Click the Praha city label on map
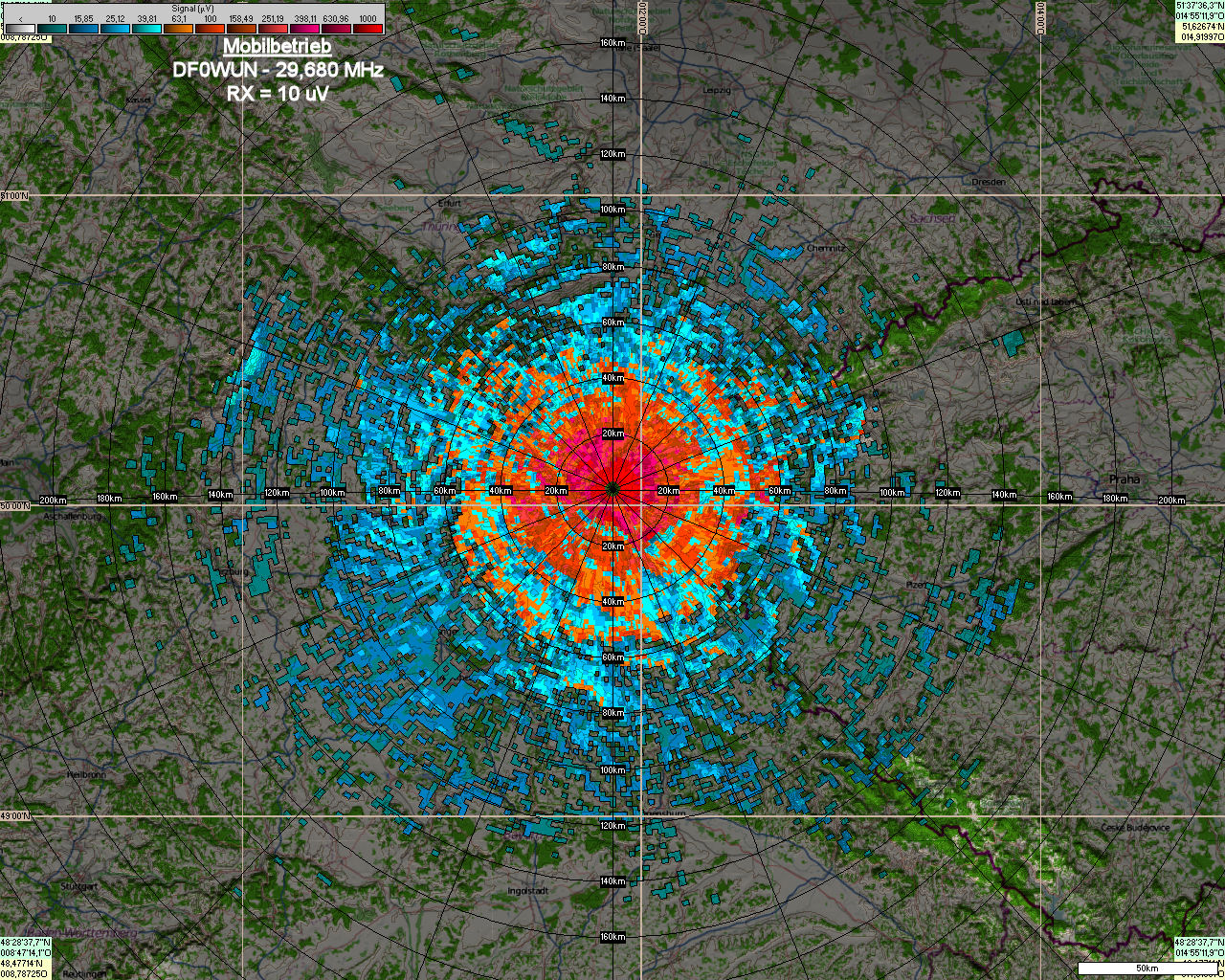The image size is (1225, 980). click(1125, 479)
